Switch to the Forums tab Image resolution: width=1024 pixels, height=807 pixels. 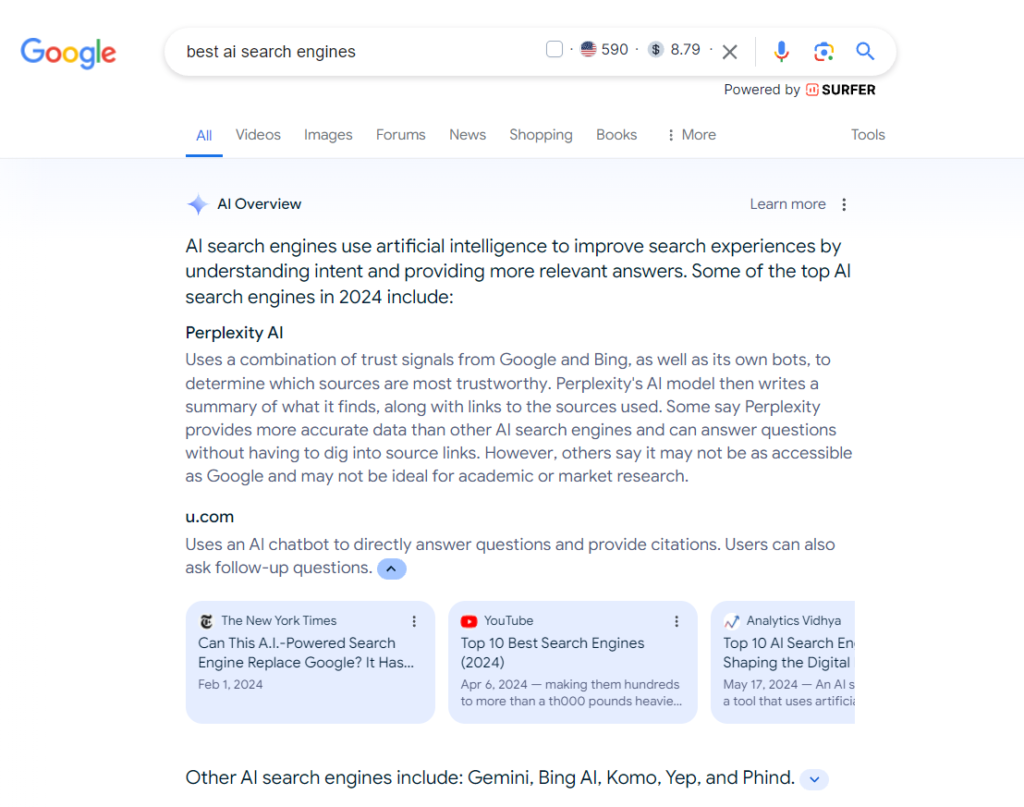click(400, 135)
